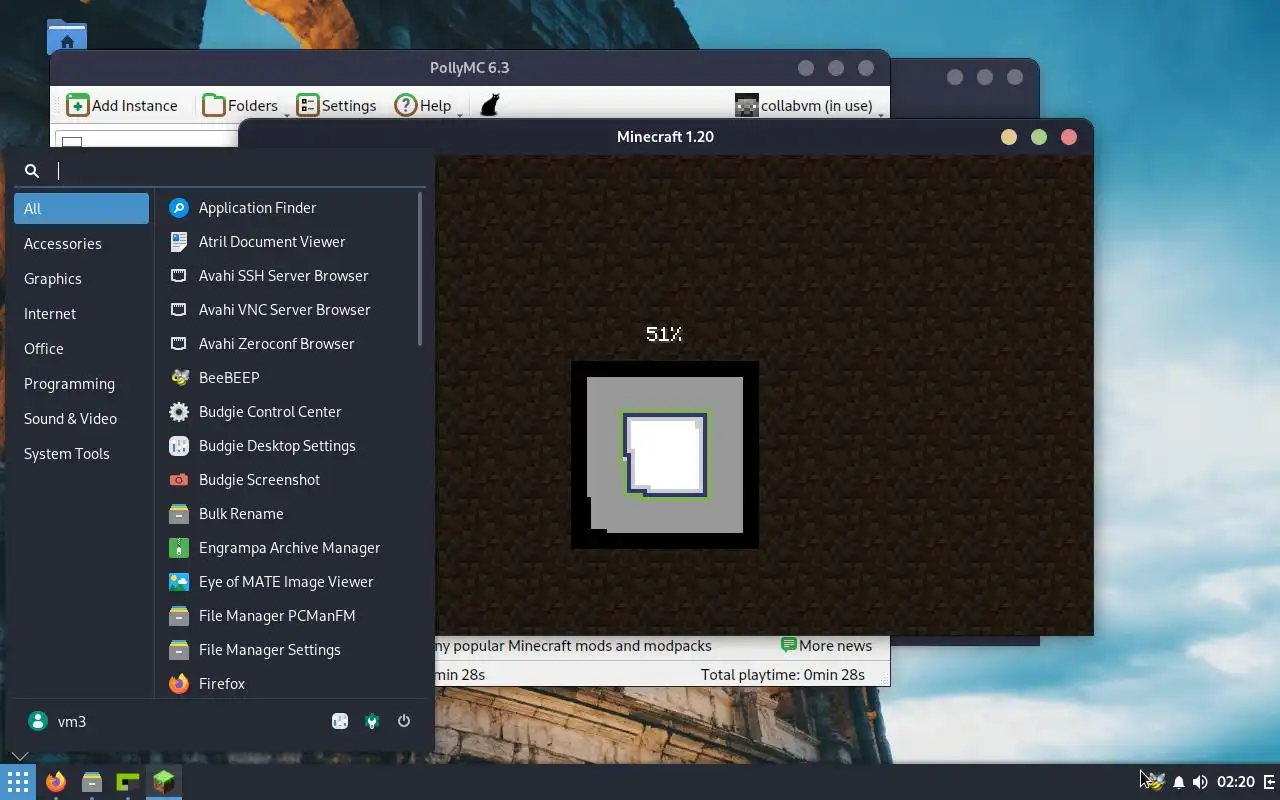Click the More news button
This screenshot has width=1280, height=800.
(x=826, y=646)
